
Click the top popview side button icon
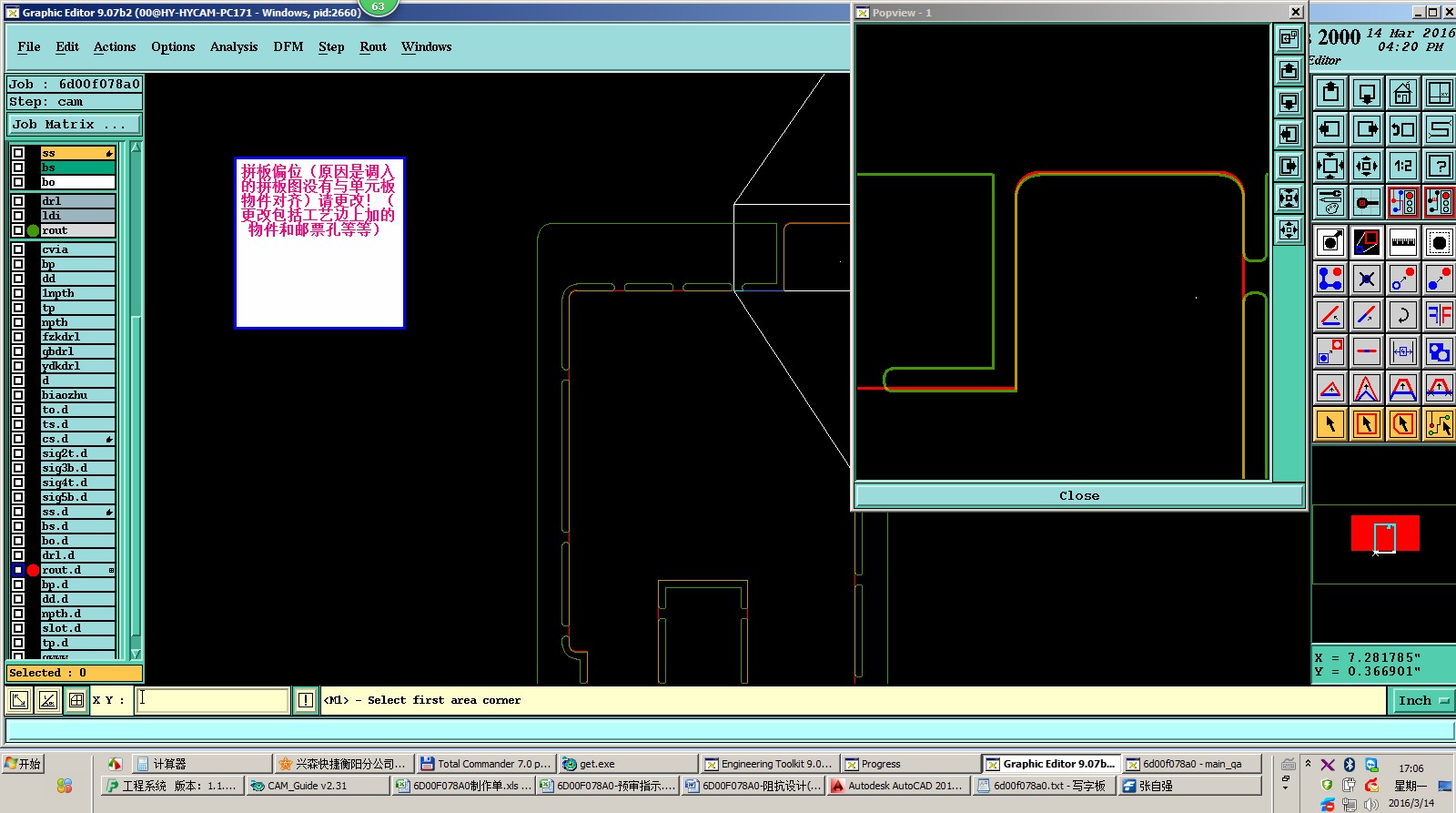1289,38
